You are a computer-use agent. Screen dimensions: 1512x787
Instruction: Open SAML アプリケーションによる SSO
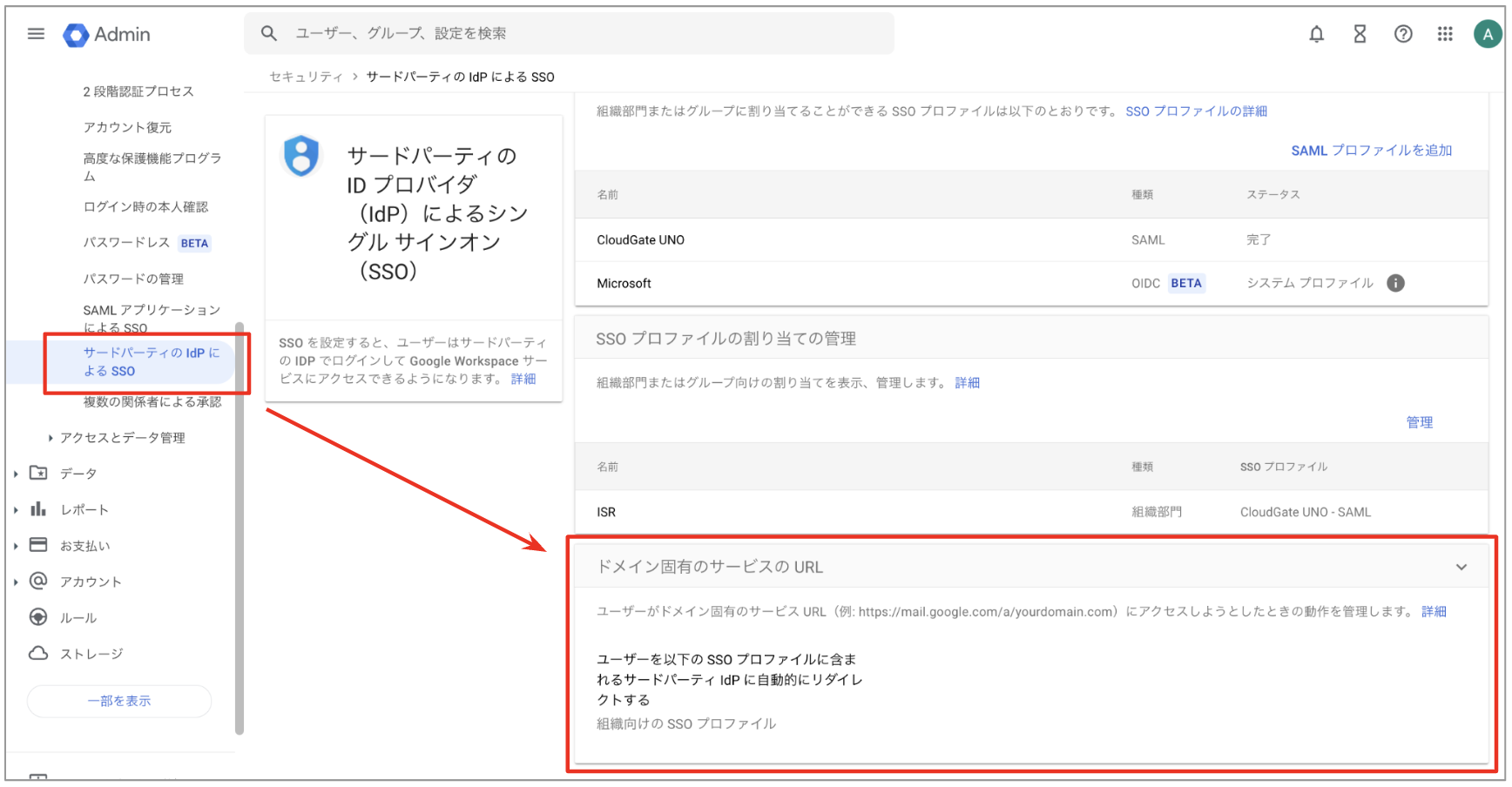click(x=152, y=319)
